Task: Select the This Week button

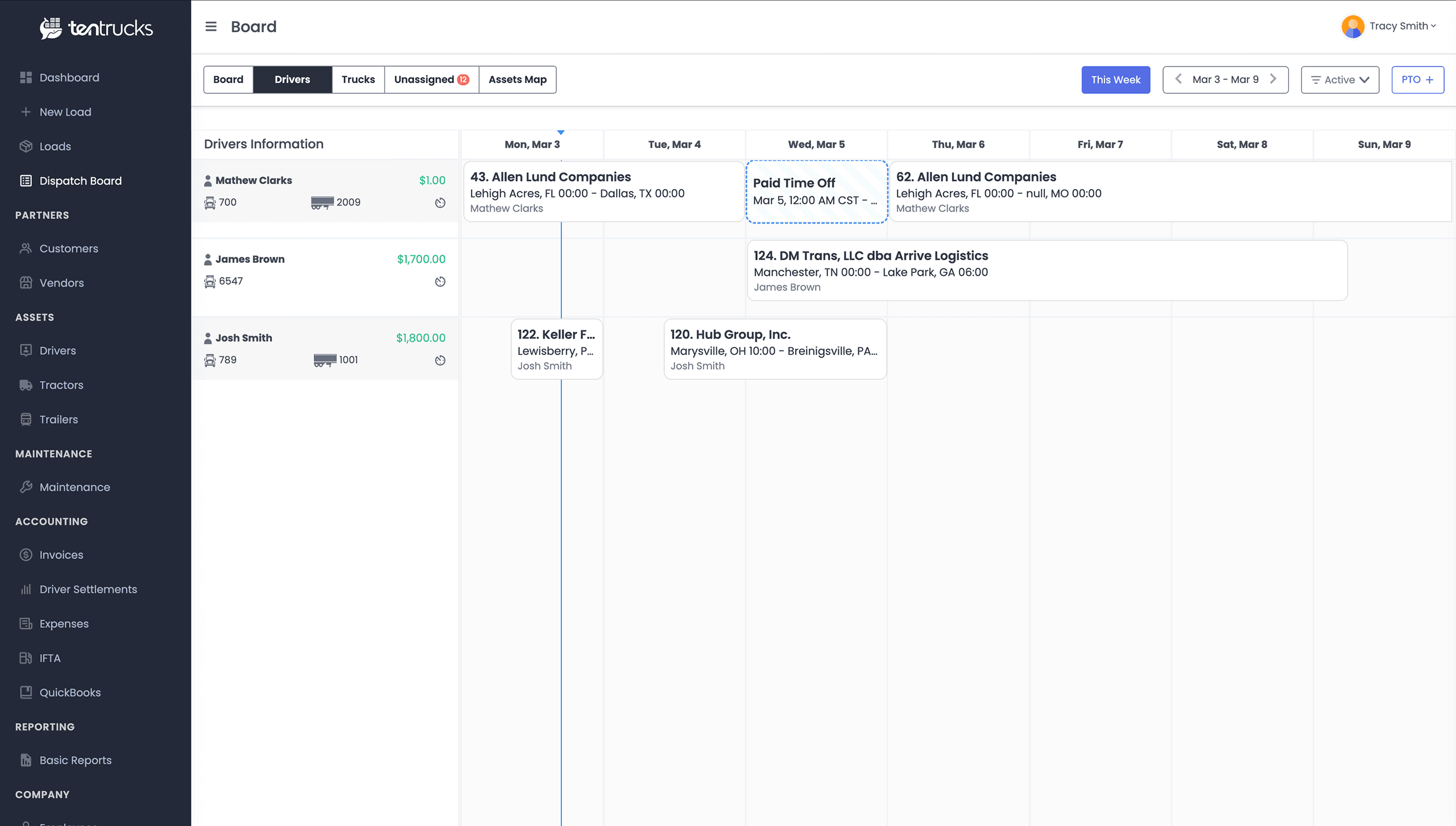Action: pos(1115,80)
